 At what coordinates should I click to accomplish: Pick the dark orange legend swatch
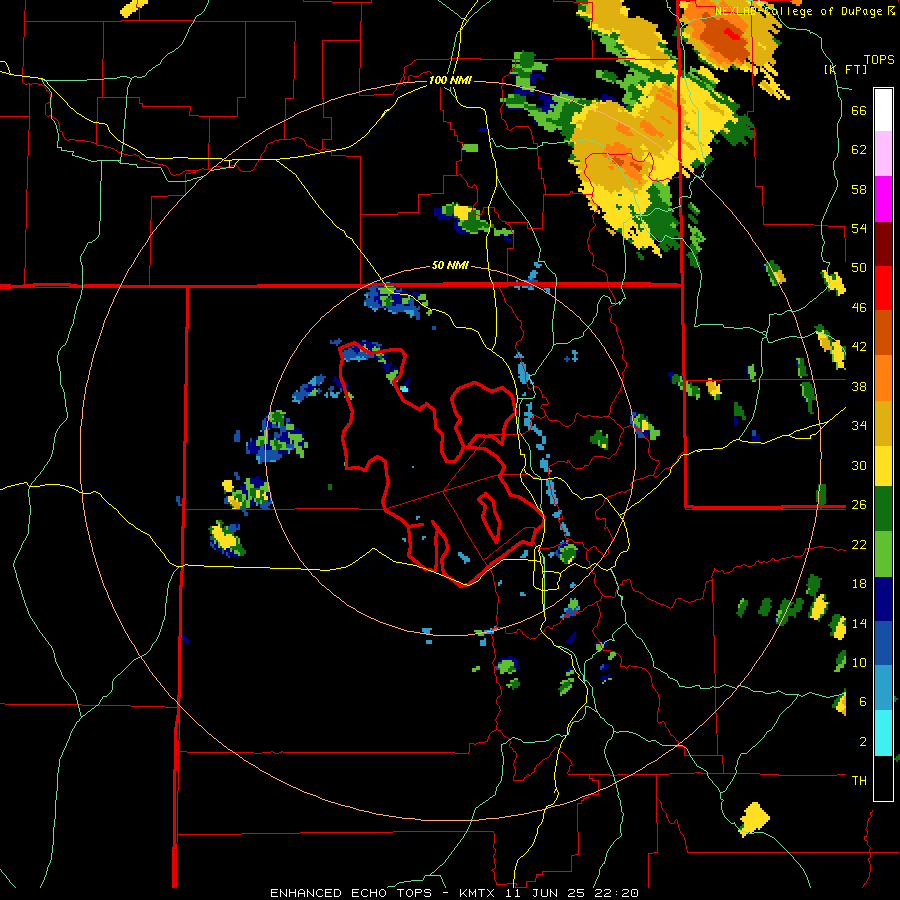pyautogui.click(x=883, y=332)
